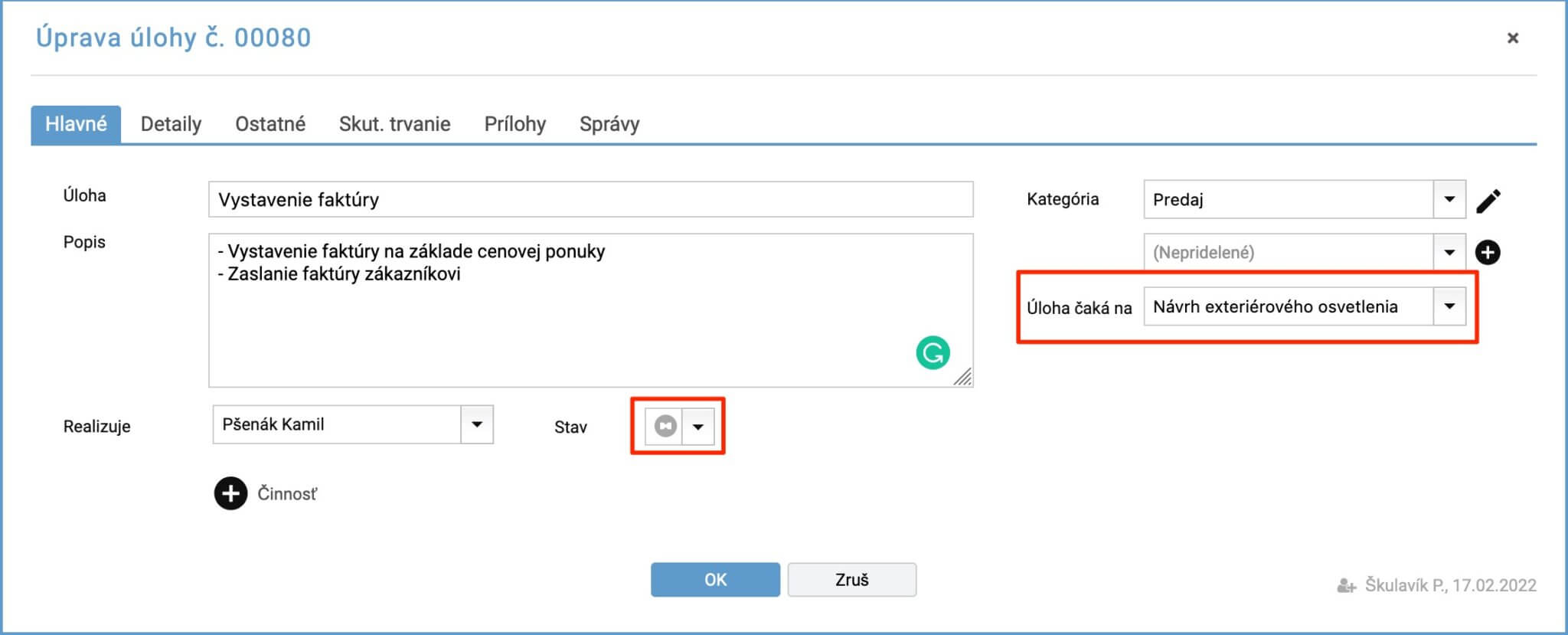
Task: Click the resize handle of Popis textarea
Action: coord(963,377)
